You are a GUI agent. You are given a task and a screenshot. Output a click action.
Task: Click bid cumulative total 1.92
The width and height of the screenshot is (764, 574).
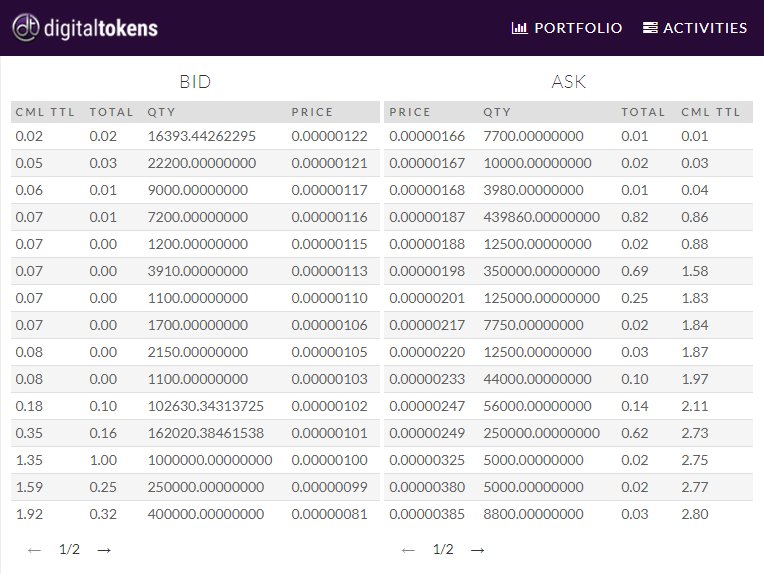pyautogui.click(x=29, y=514)
